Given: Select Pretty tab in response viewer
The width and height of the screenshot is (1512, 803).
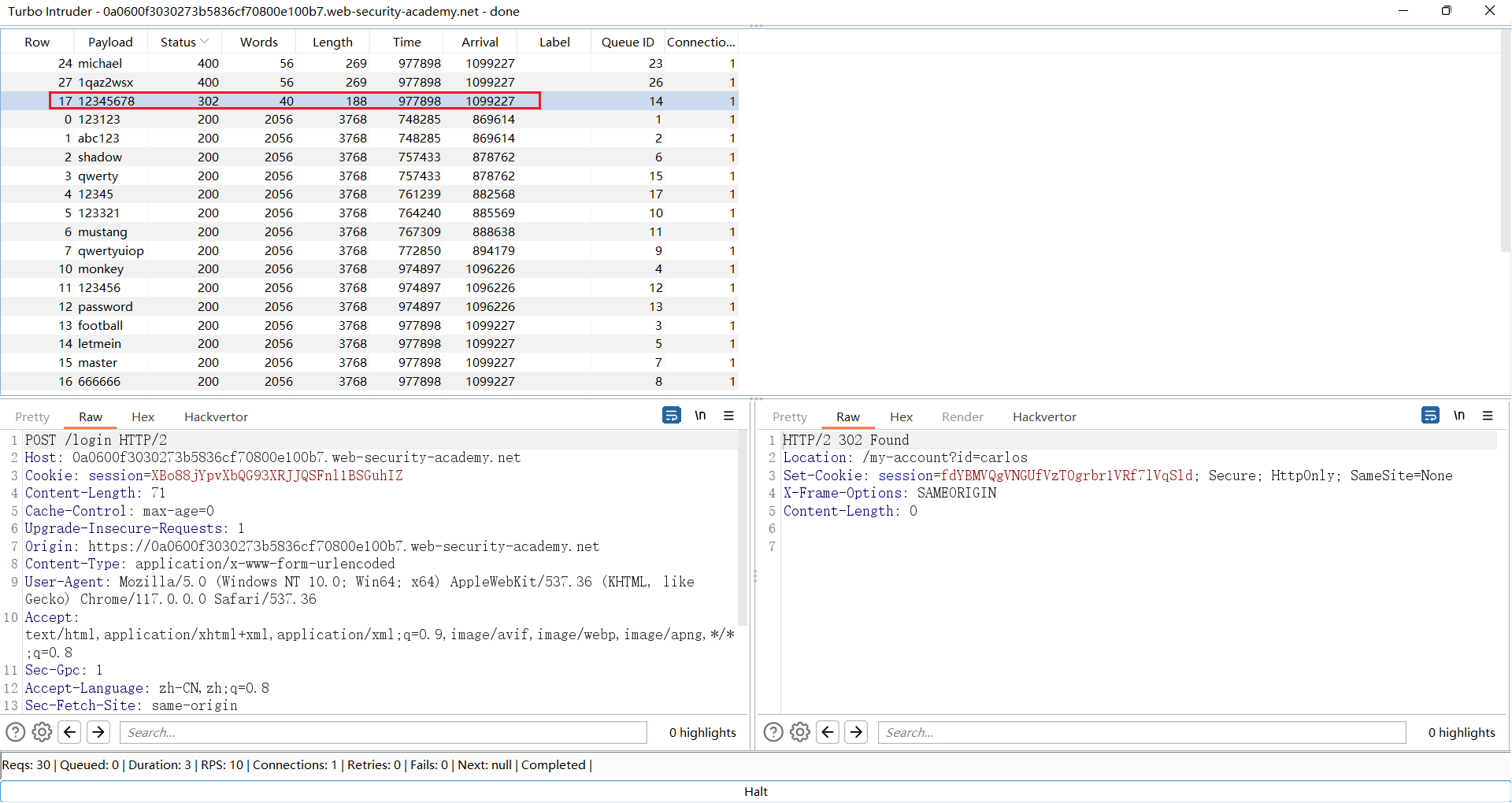Looking at the screenshot, I should coord(790,417).
